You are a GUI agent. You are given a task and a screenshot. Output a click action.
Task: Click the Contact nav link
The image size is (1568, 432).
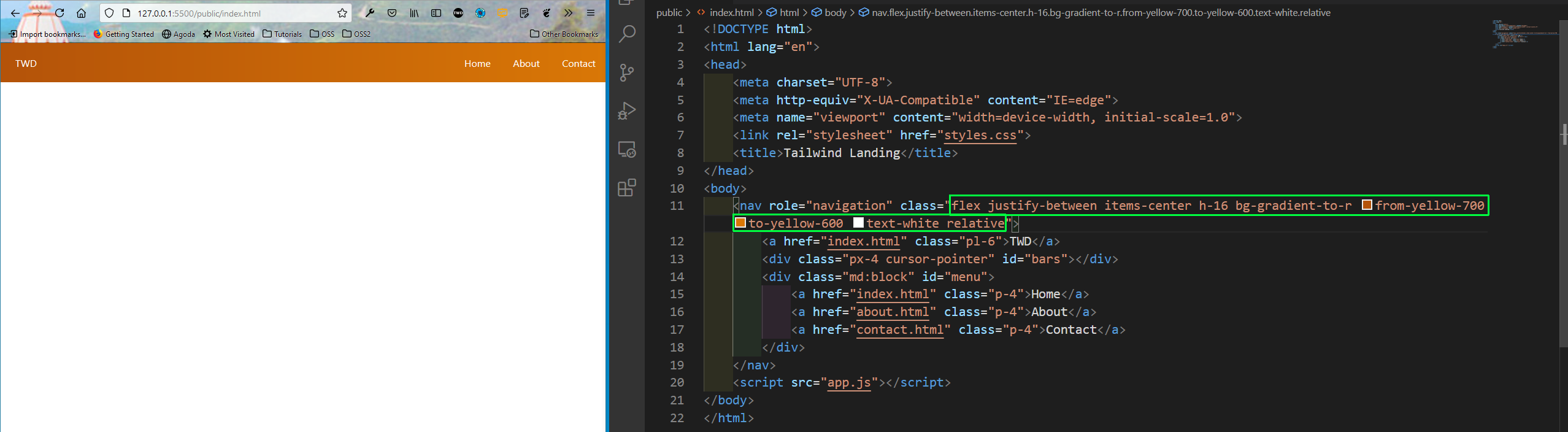(578, 63)
